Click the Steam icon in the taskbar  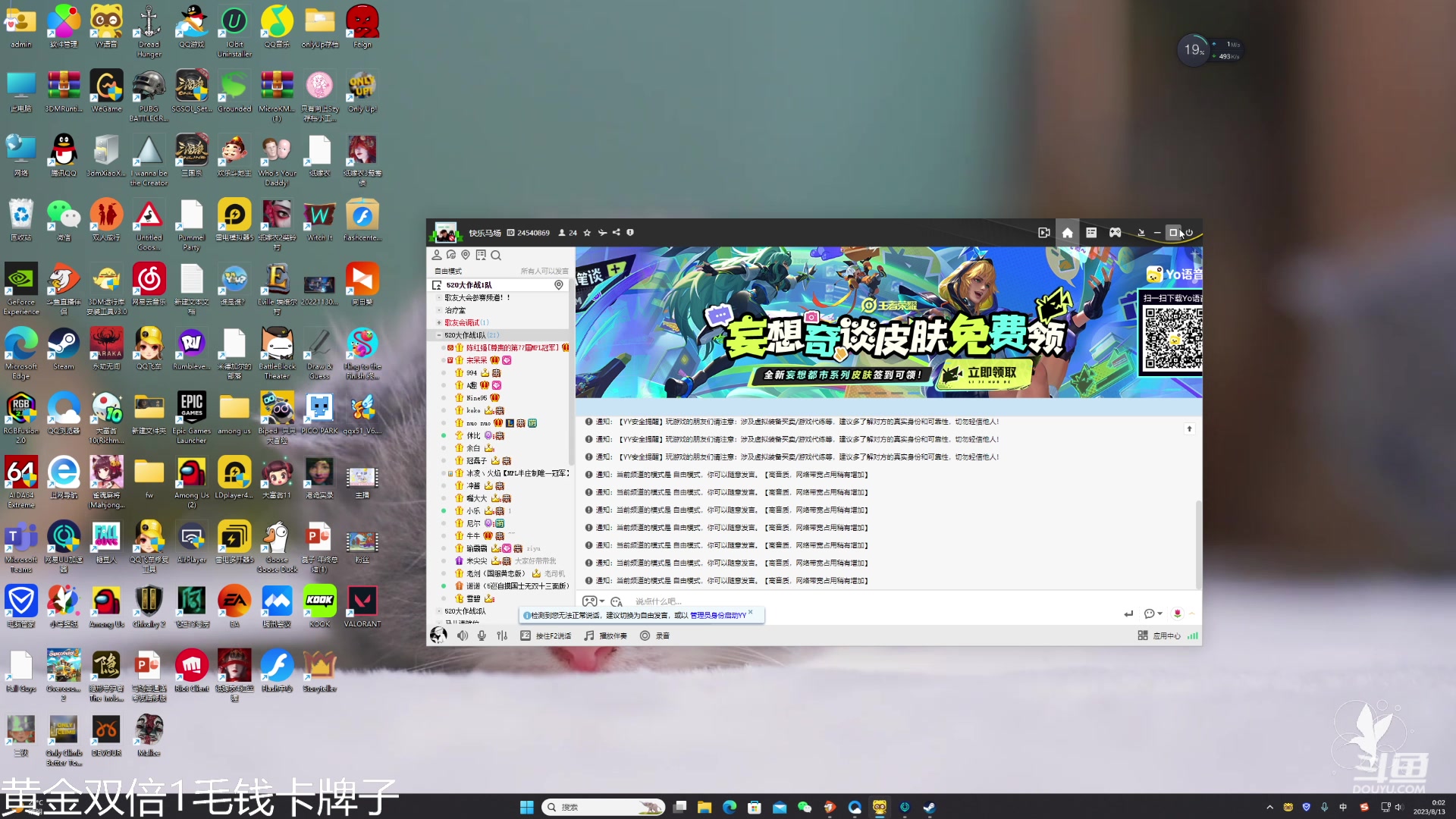tap(929, 808)
